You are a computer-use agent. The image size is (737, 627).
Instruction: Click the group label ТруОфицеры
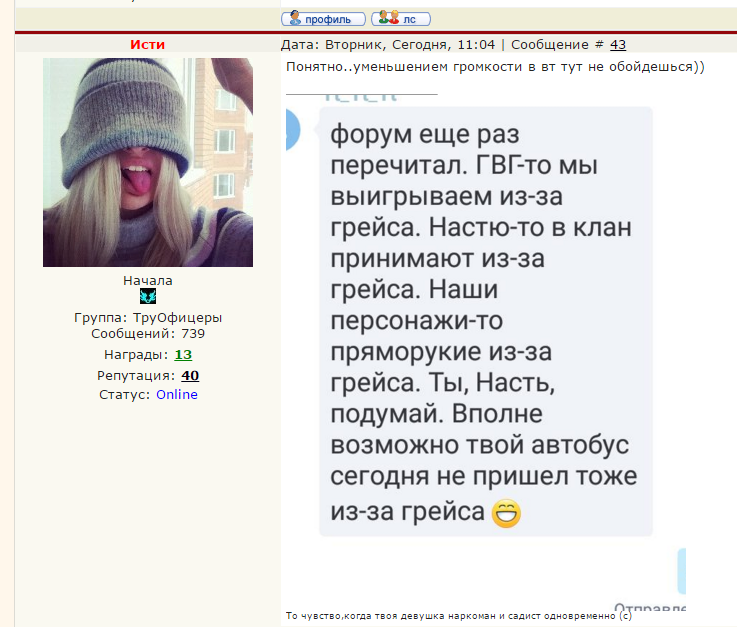coord(178,318)
